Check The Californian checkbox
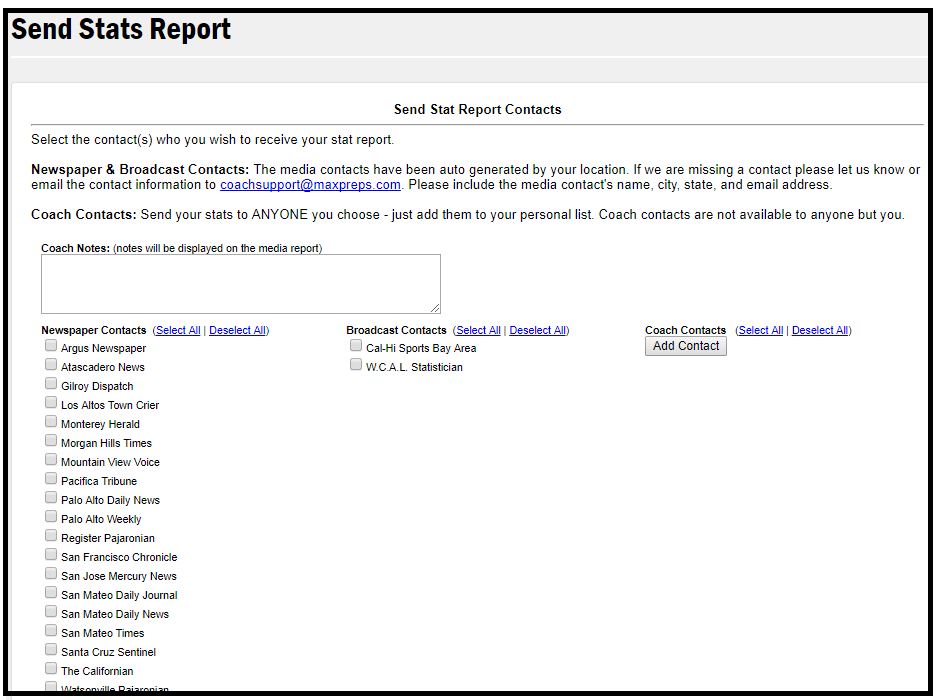 (x=51, y=669)
